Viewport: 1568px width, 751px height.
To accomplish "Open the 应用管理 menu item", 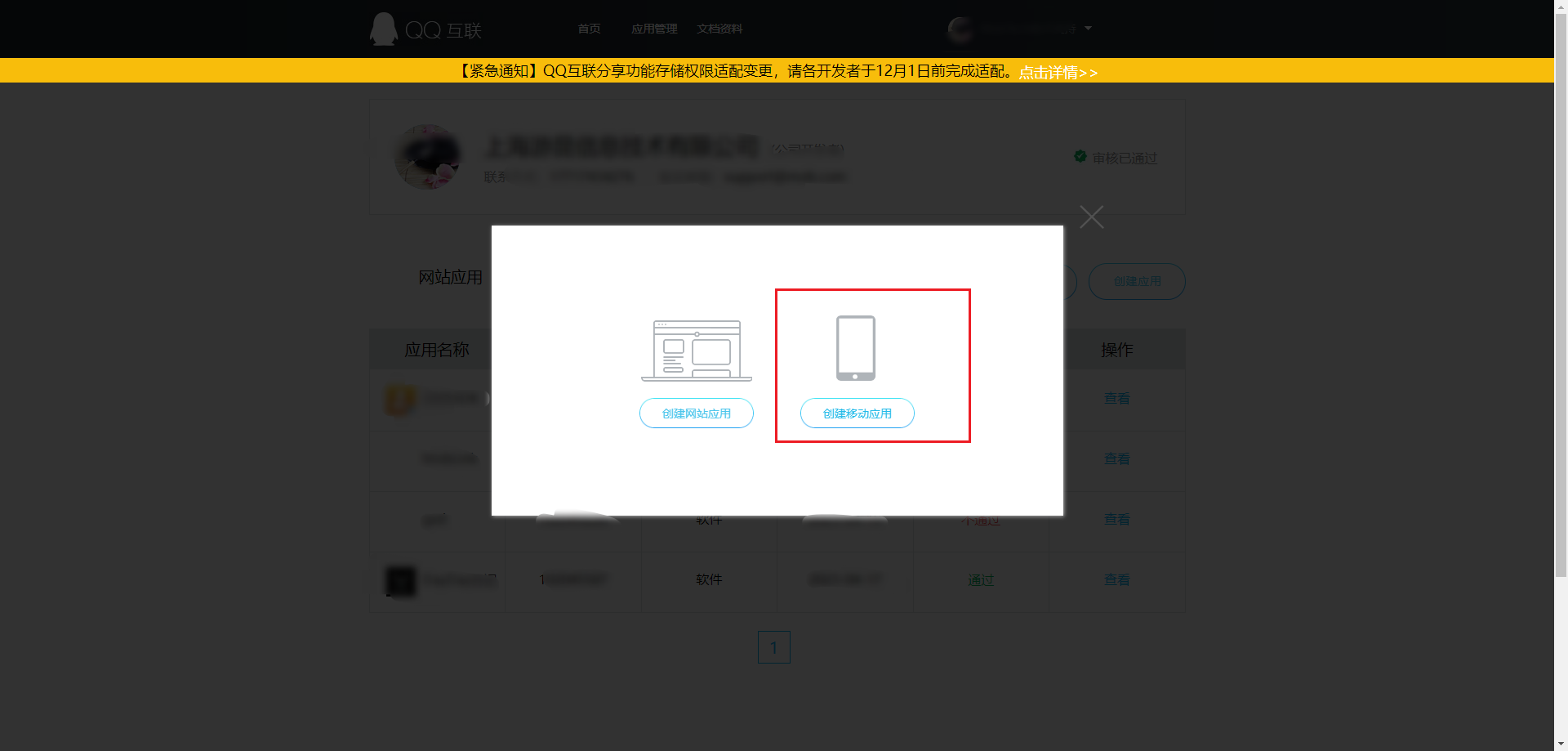I will click(x=653, y=29).
